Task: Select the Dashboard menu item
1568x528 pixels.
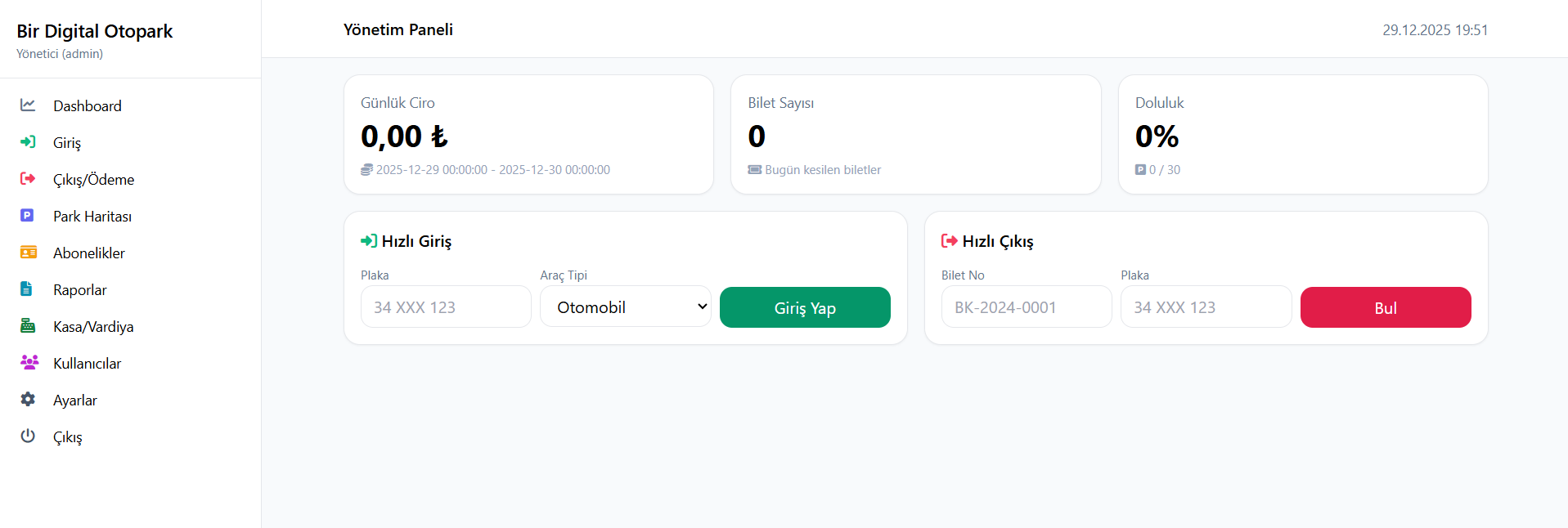Action: pyautogui.click(x=87, y=105)
